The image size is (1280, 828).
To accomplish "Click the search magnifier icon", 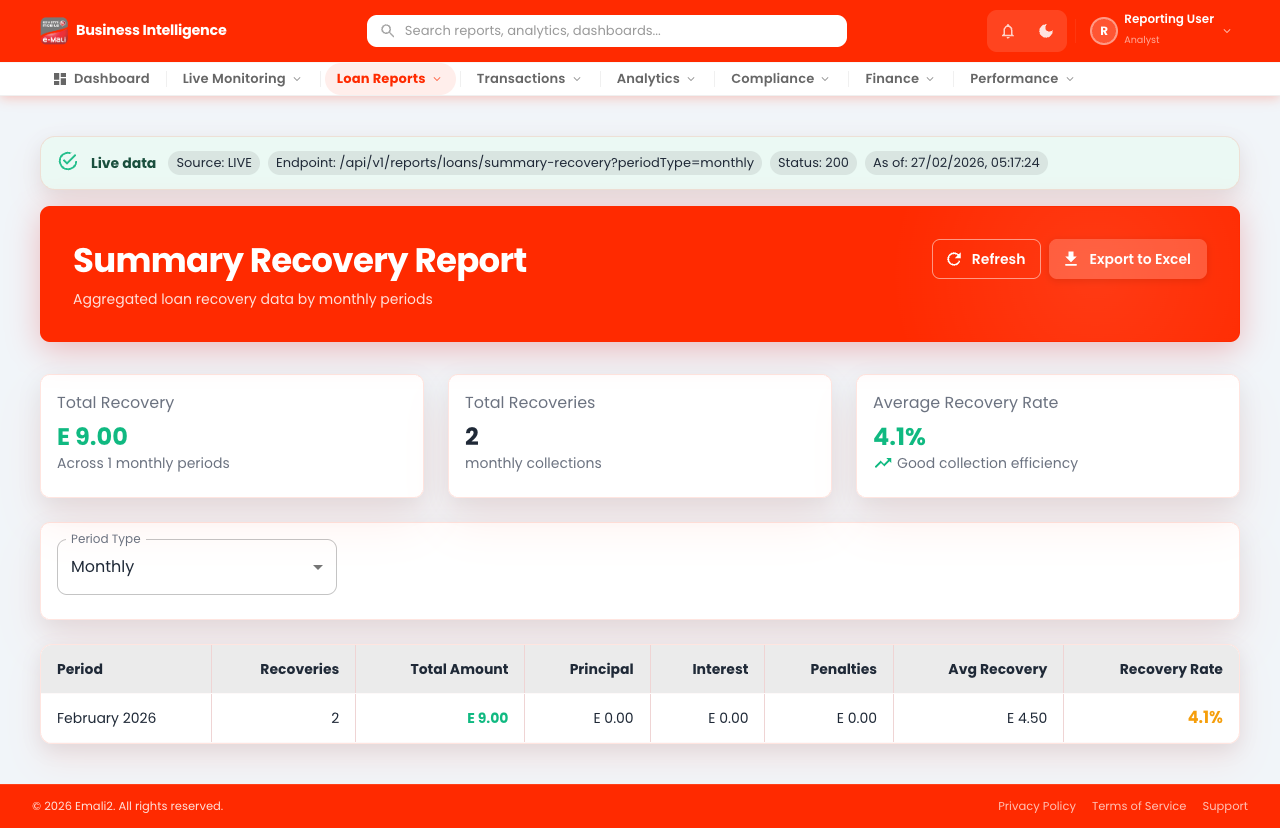I will [388, 31].
